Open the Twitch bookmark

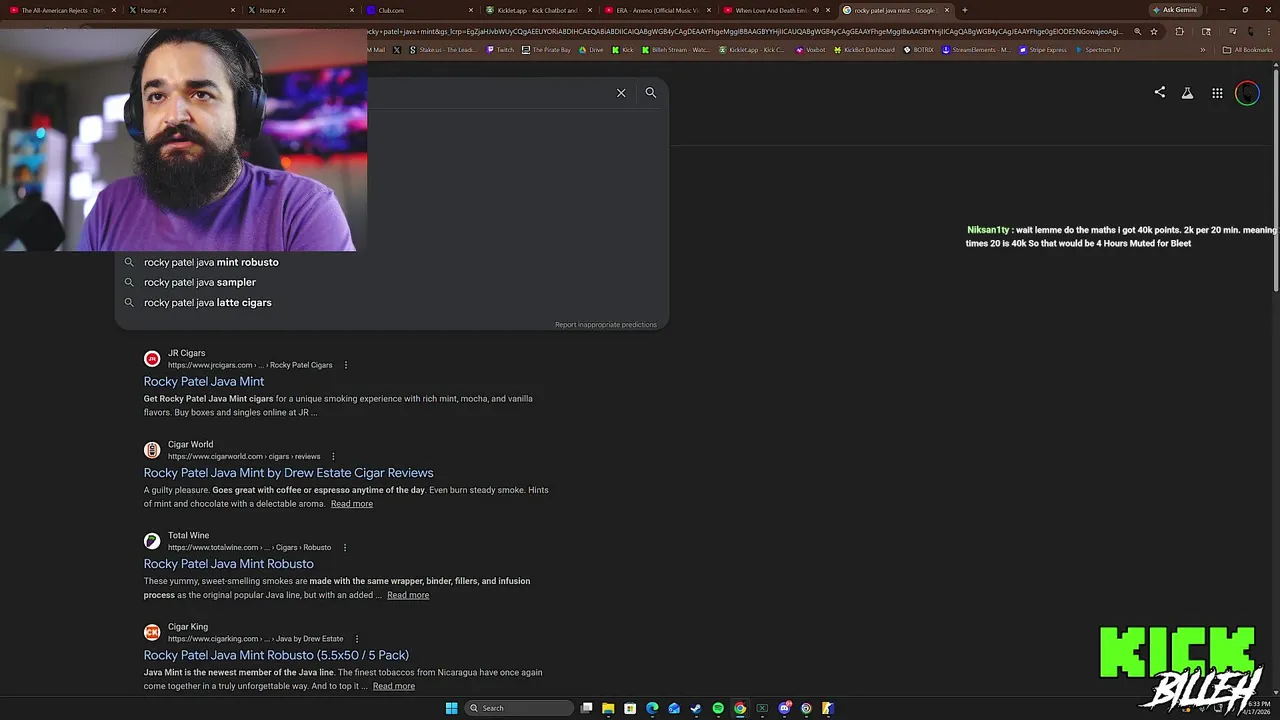tap(500, 50)
